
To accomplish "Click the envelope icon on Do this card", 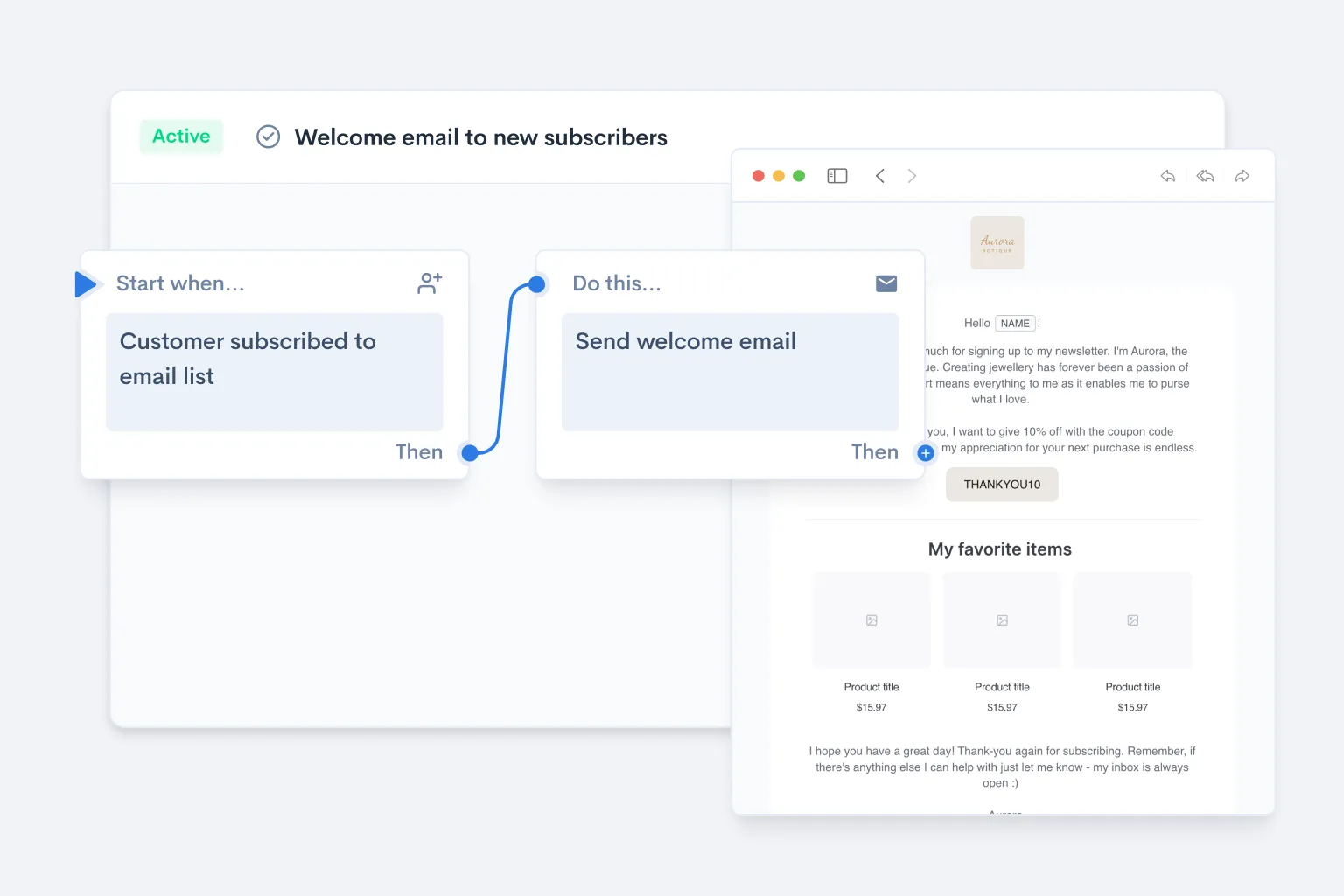I will (x=886, y=283).
